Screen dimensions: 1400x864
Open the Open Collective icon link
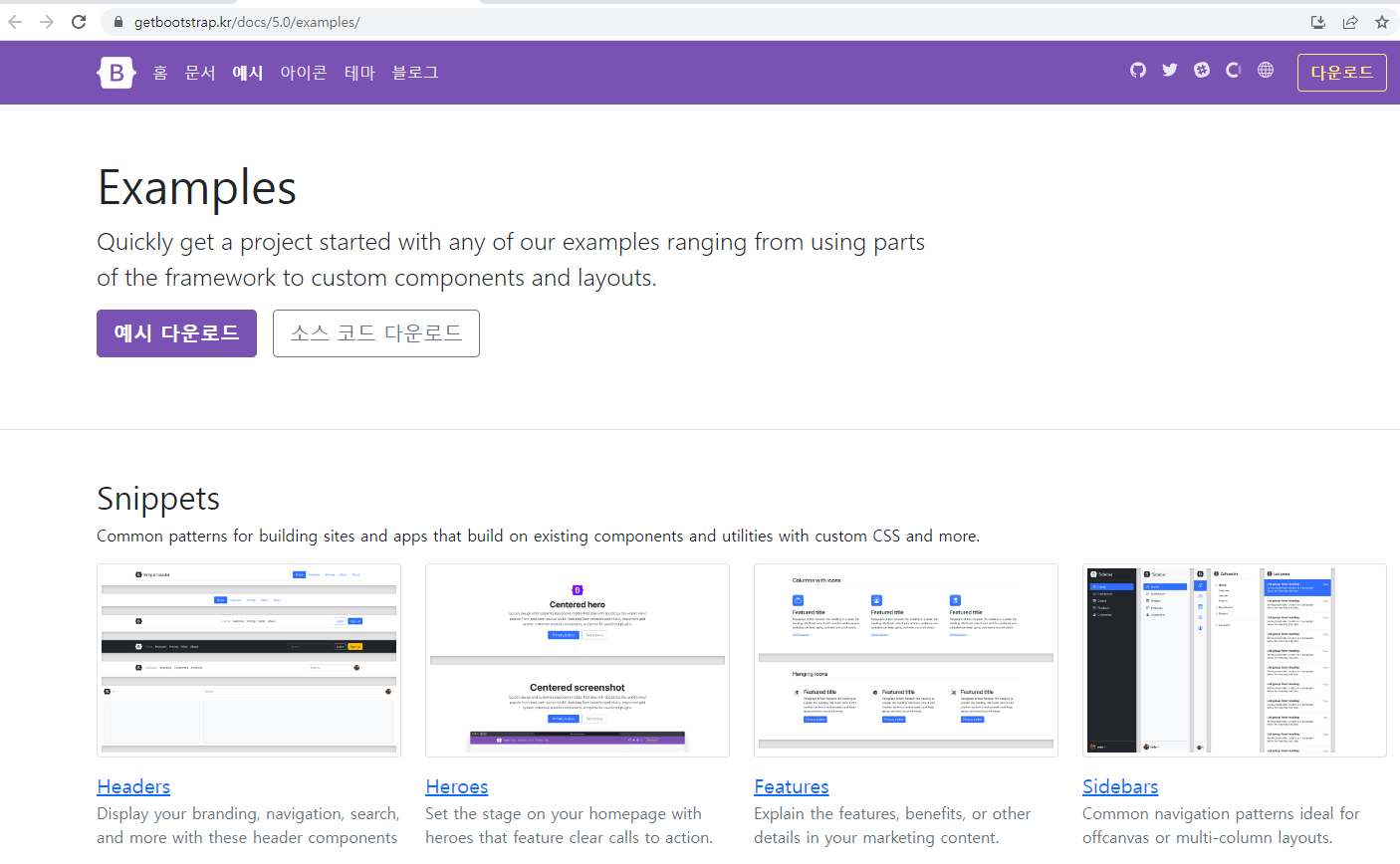point(1234,70)
